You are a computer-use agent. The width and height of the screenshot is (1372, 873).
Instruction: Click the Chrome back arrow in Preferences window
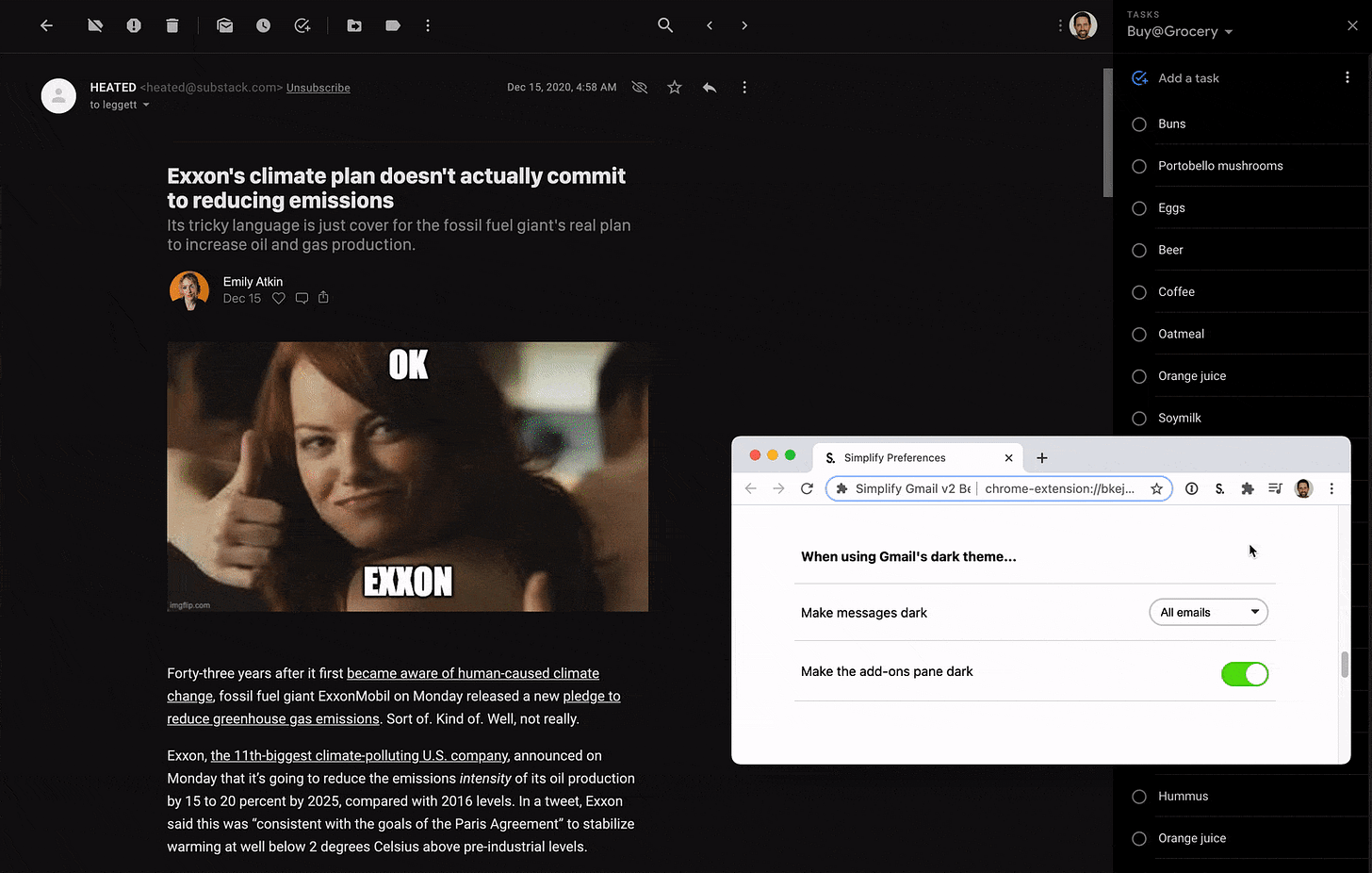tap(751, 488)
